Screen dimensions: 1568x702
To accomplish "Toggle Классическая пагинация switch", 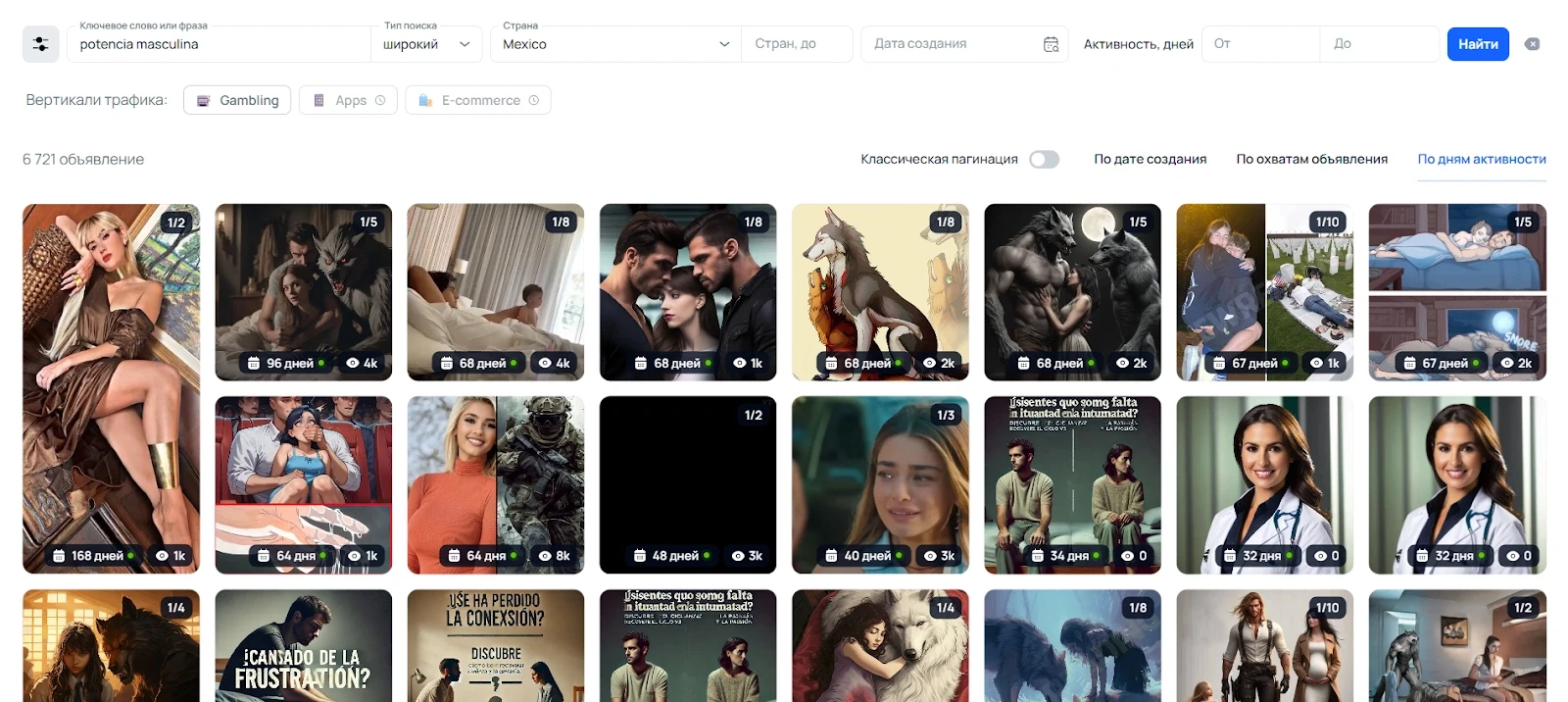I will (x=1044, y=159).
